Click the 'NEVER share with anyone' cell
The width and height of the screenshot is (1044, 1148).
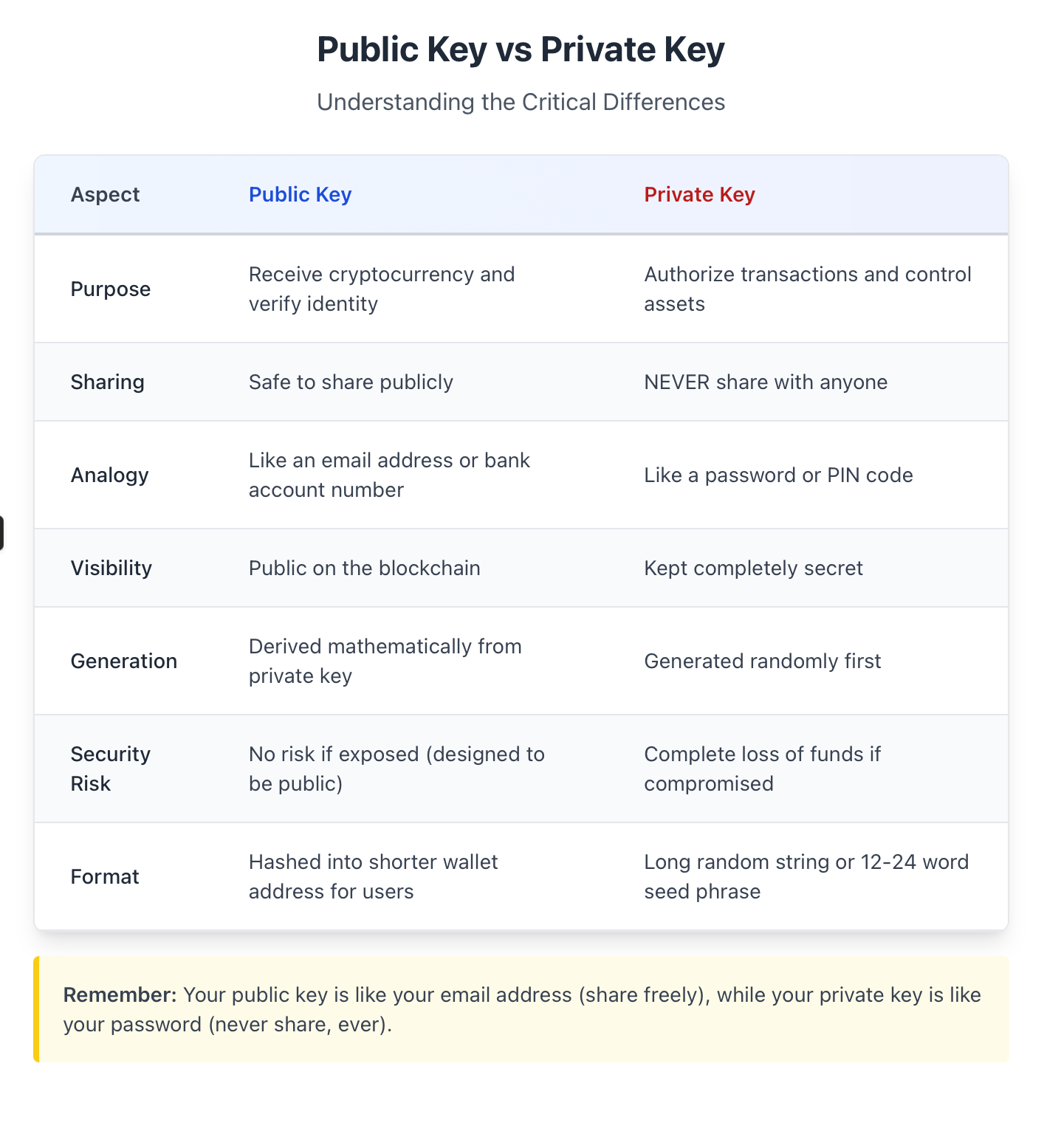coord(766,382)
